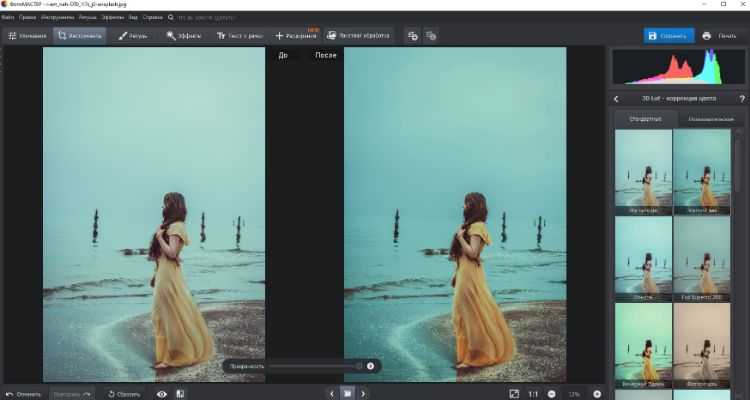Open Пакетная обработка batch processing
The image size is (750, 400).
(x=359, y=36)
